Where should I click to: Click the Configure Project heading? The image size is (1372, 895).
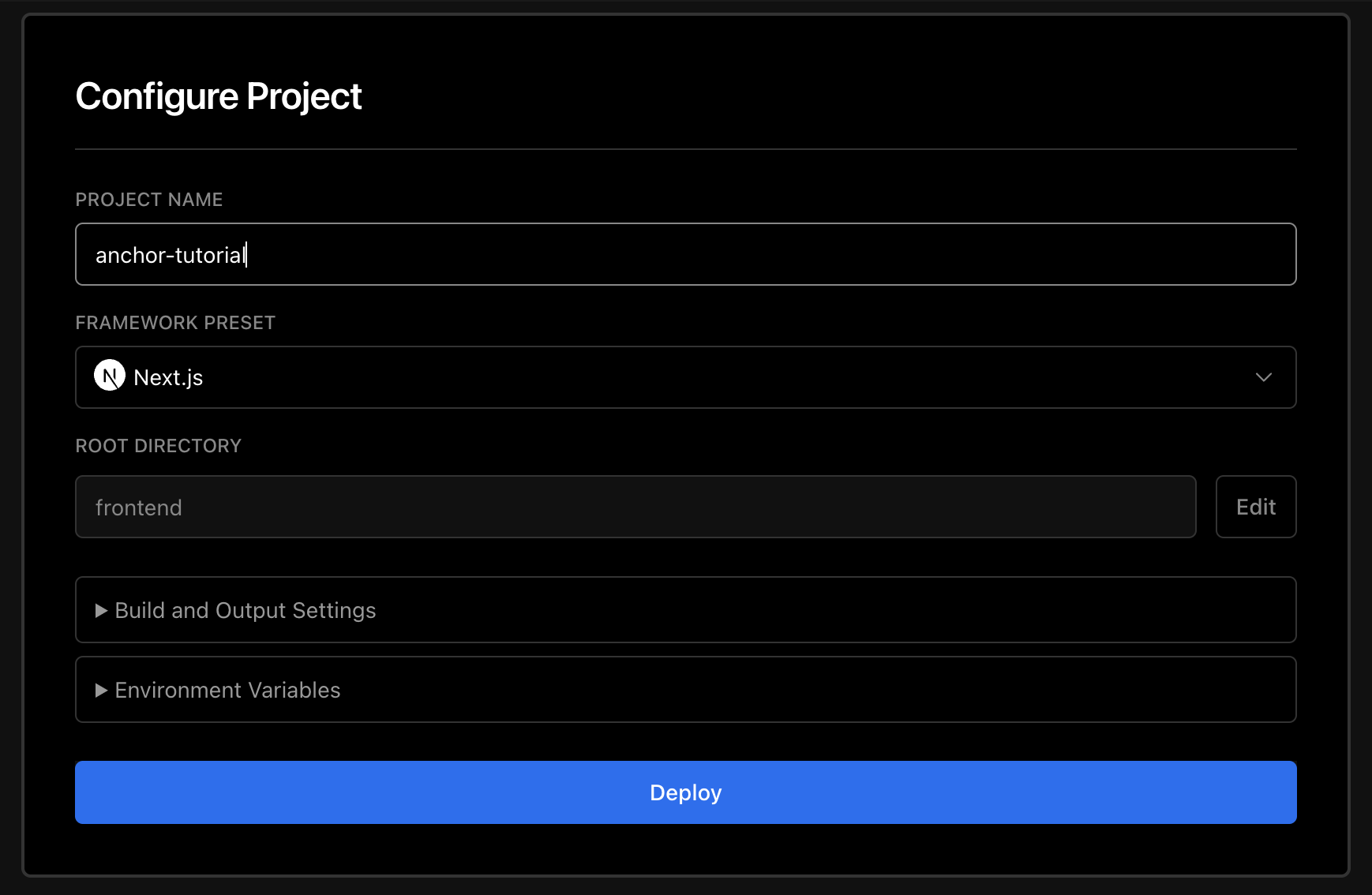pyautogui.click(x=219, y=96)
